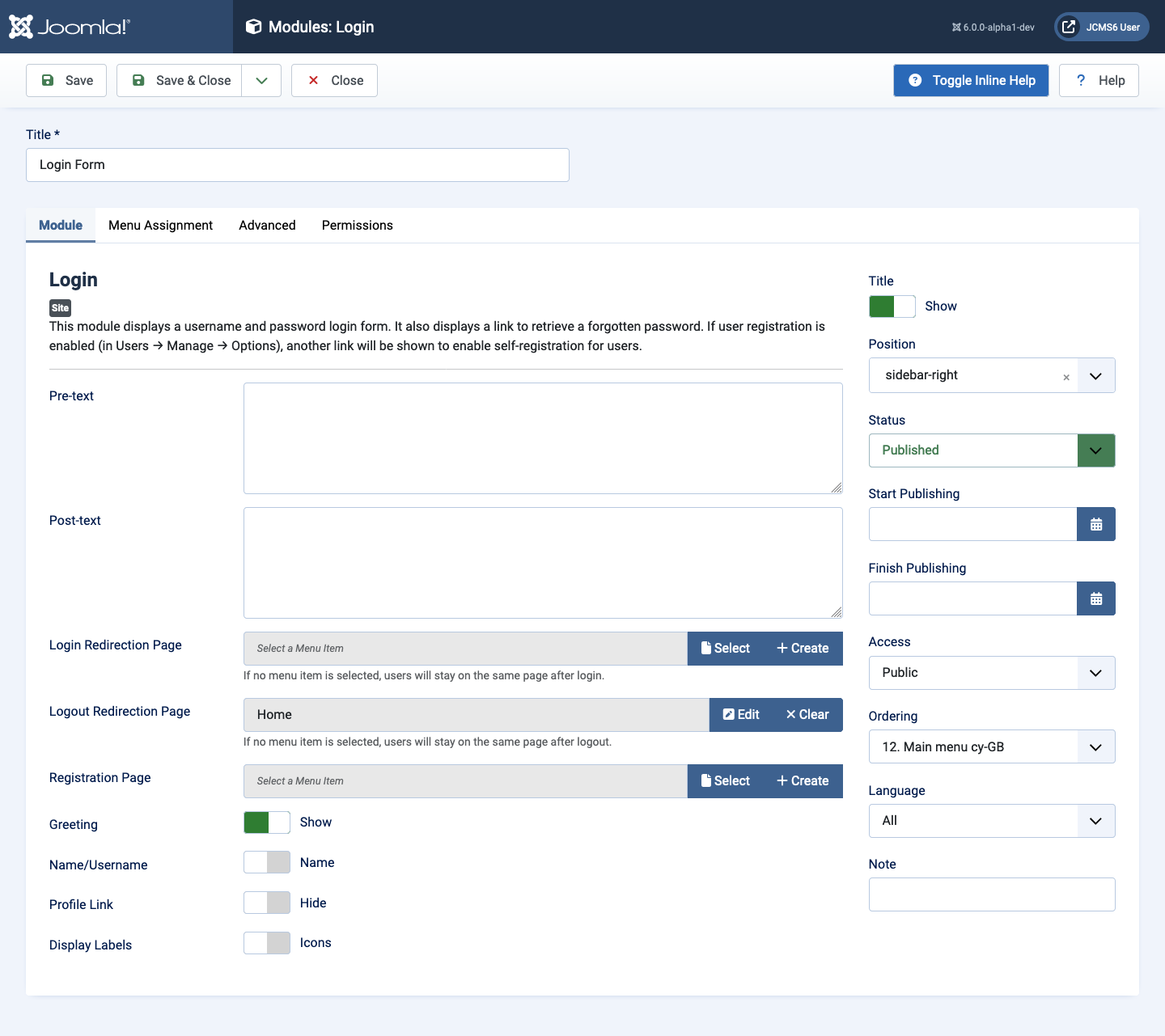The image size is (1165, 1036).
Task: Switch to the Permissions tab
Action: 358,225
